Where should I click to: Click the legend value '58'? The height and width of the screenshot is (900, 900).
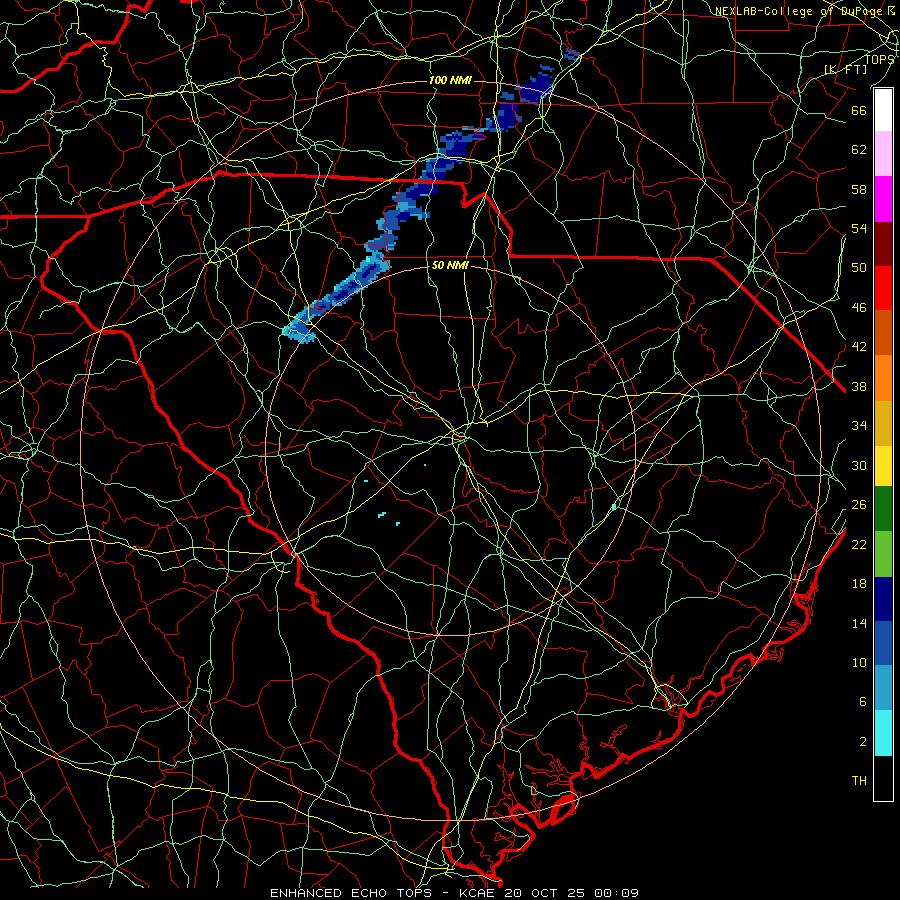(859, 189)
